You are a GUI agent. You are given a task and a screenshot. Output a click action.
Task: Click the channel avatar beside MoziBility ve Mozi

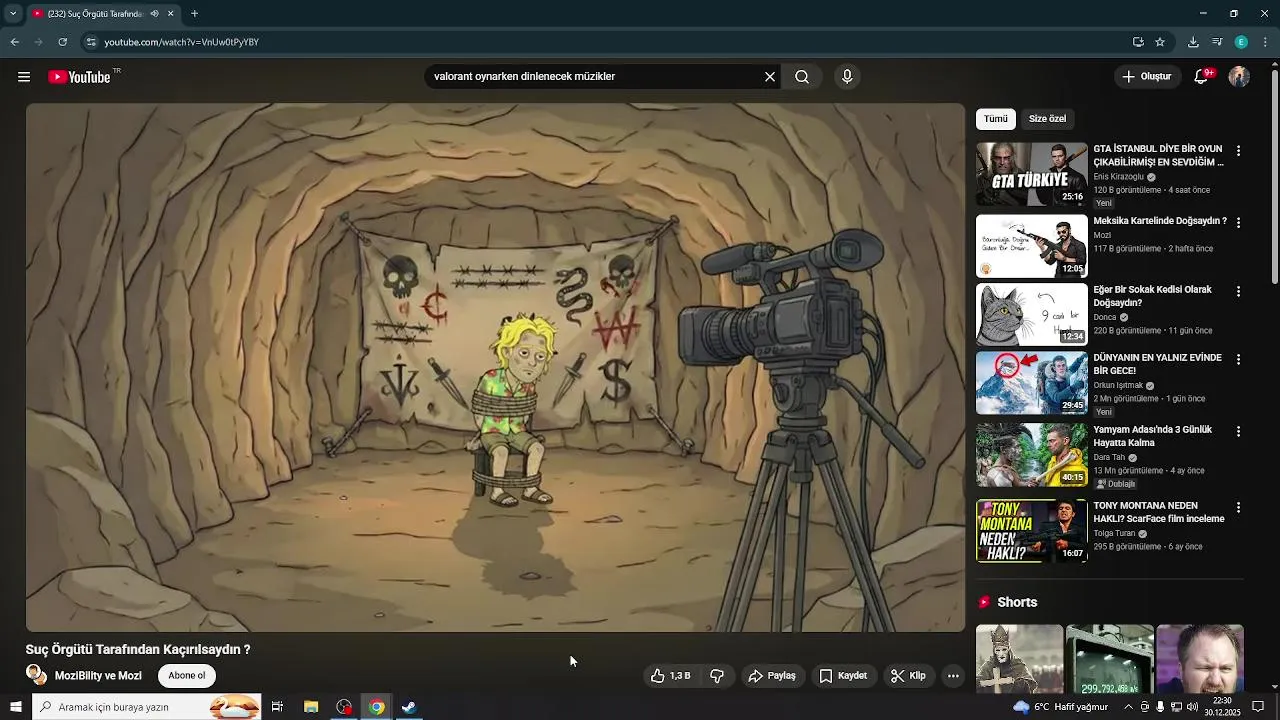point(36,675)
